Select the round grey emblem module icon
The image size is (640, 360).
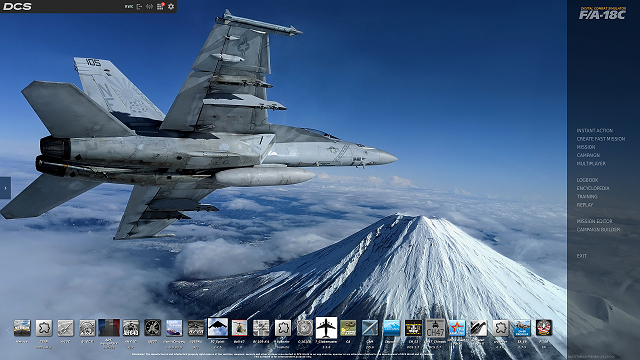point(304,328)
